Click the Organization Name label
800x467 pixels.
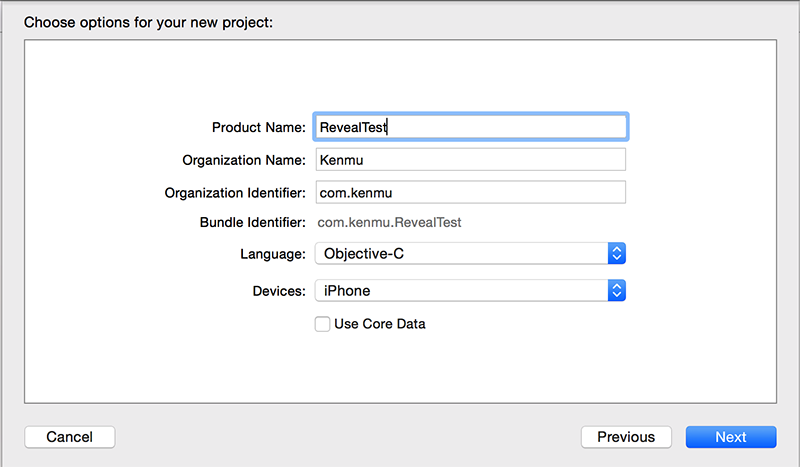coord(244,160)
